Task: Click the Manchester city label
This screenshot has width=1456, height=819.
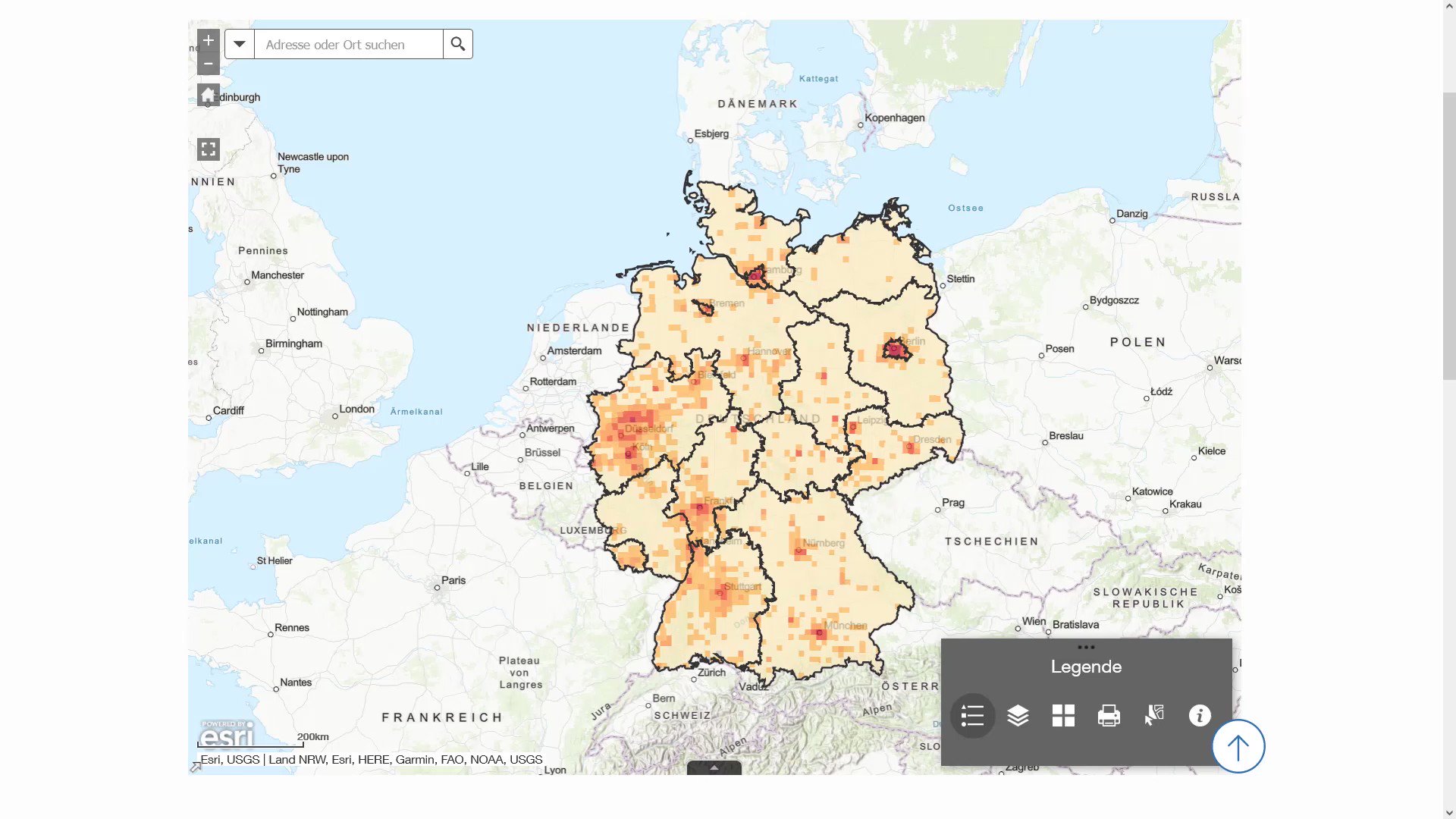Action: (278, 275)
